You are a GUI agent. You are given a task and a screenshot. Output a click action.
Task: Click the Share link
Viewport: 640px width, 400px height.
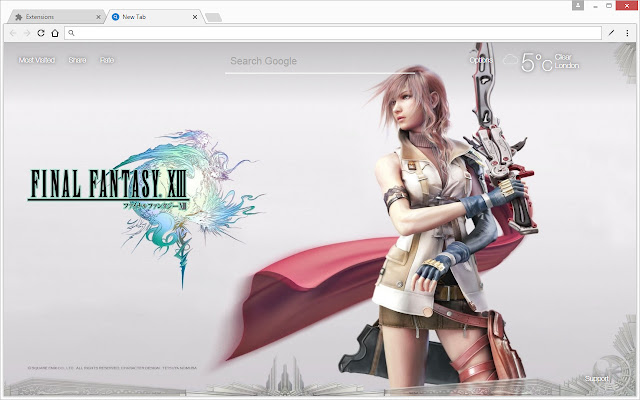(77, 60)
